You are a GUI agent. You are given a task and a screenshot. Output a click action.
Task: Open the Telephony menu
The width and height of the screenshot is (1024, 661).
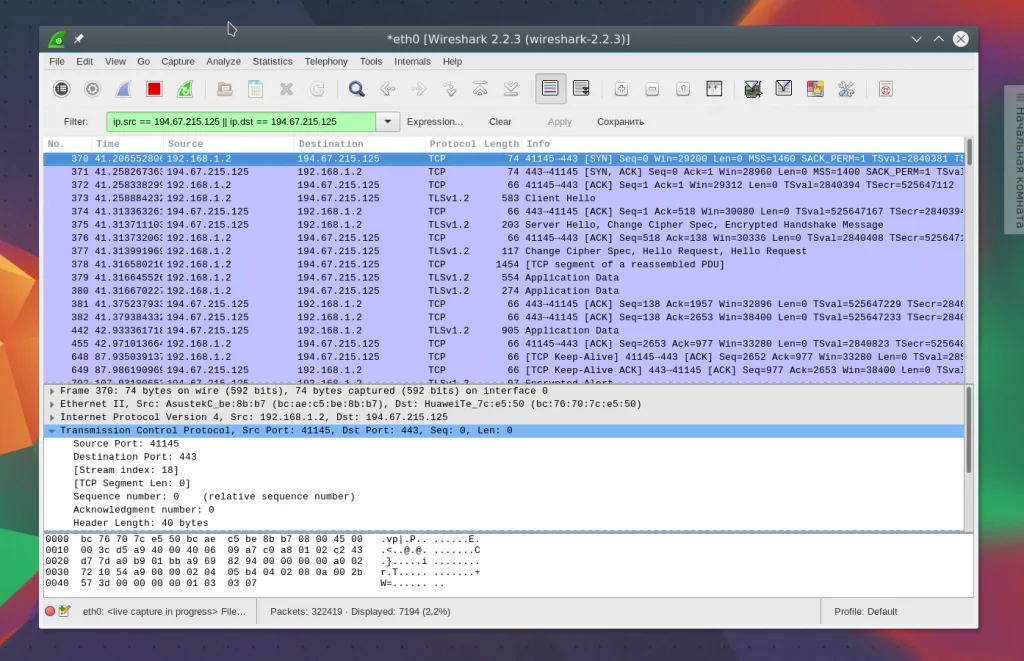point(326,61)
